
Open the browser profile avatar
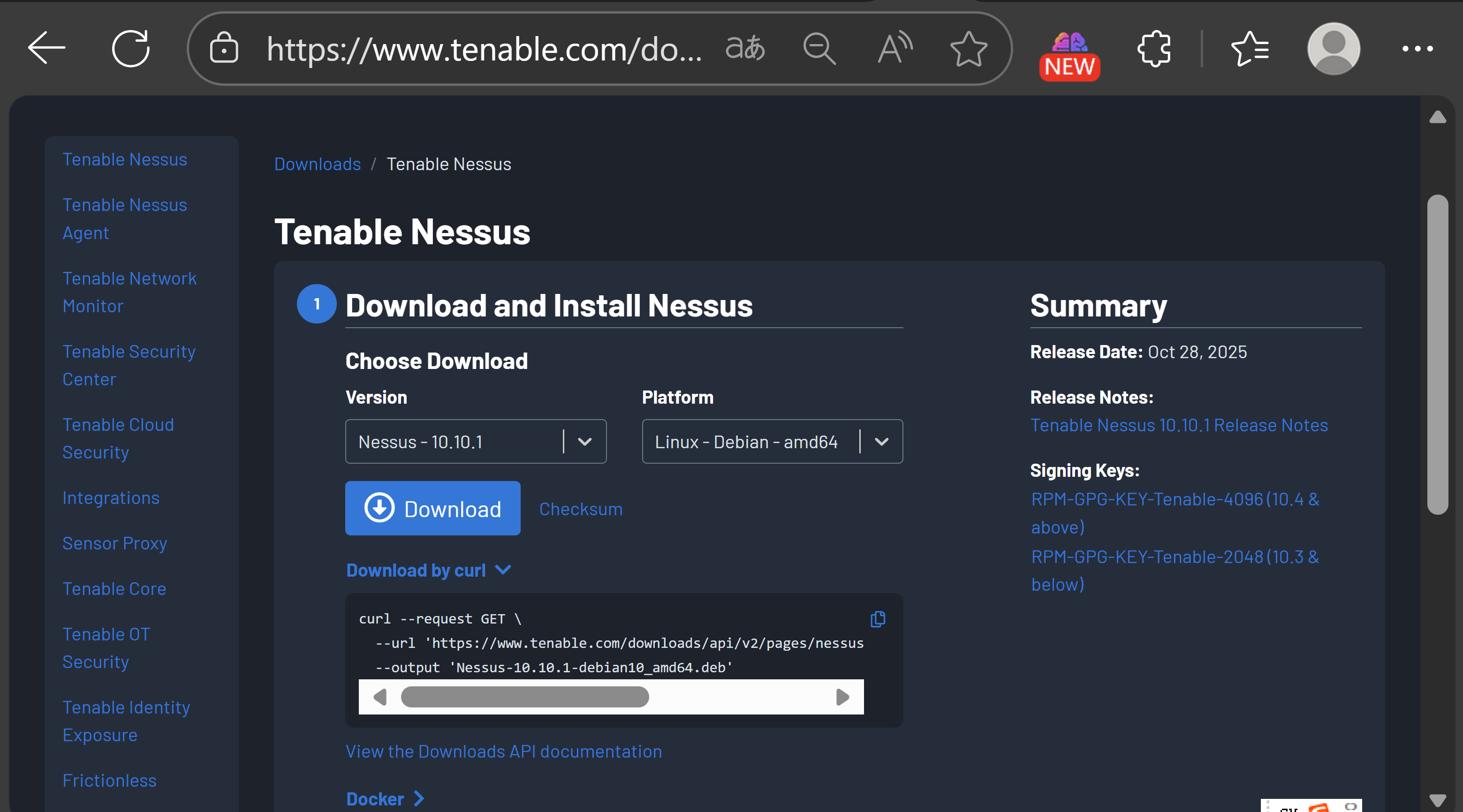(1333, 49)
